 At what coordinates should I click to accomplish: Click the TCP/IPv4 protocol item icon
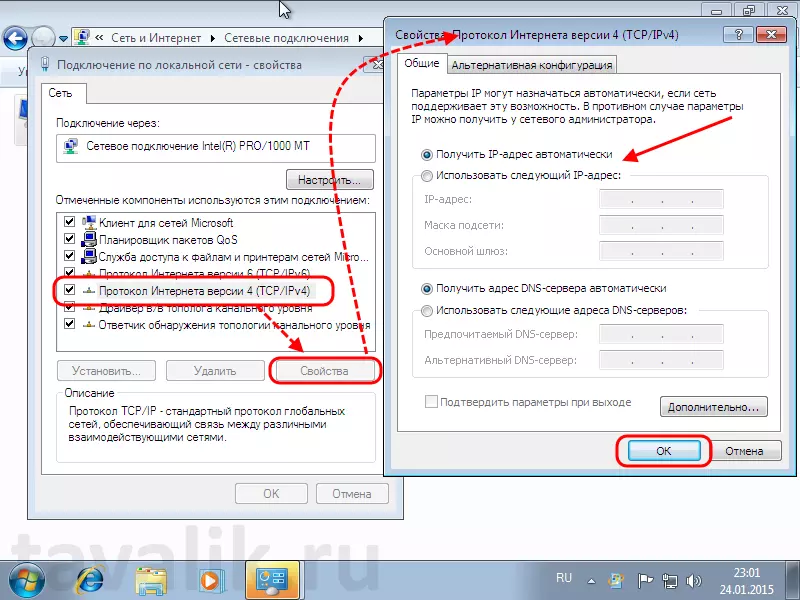(89, 291)
